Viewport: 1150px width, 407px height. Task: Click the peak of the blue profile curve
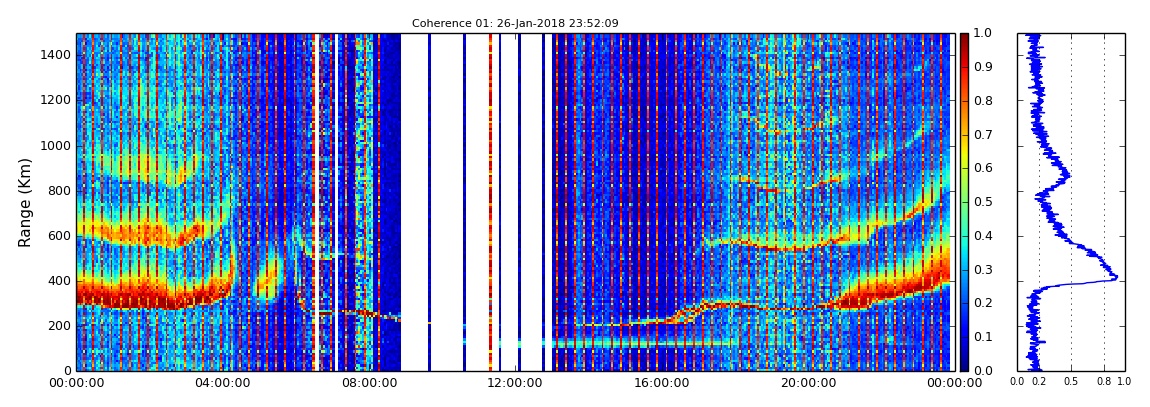click(x=1115, y=277)
